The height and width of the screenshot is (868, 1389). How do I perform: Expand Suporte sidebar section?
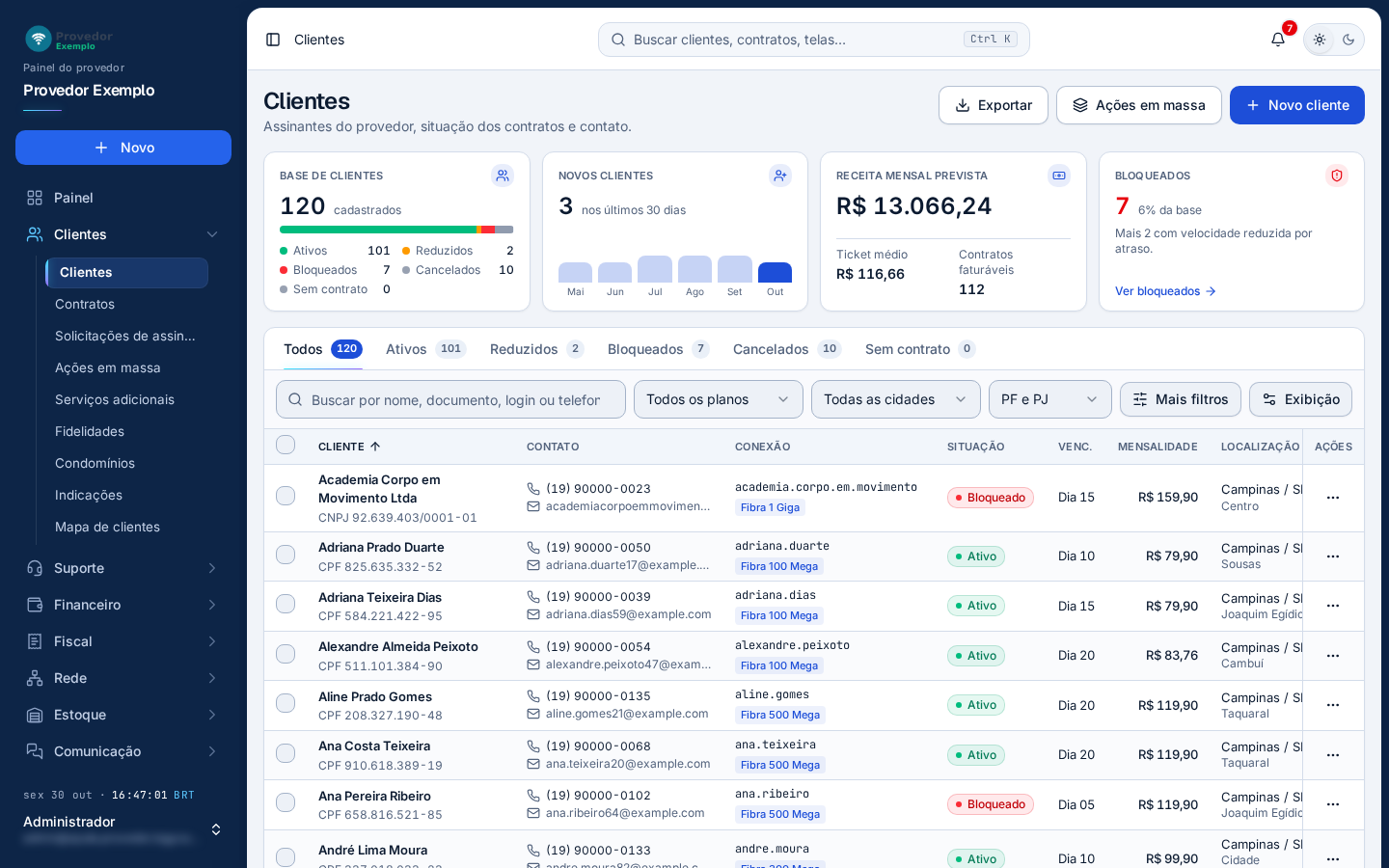tap(123, 568)
